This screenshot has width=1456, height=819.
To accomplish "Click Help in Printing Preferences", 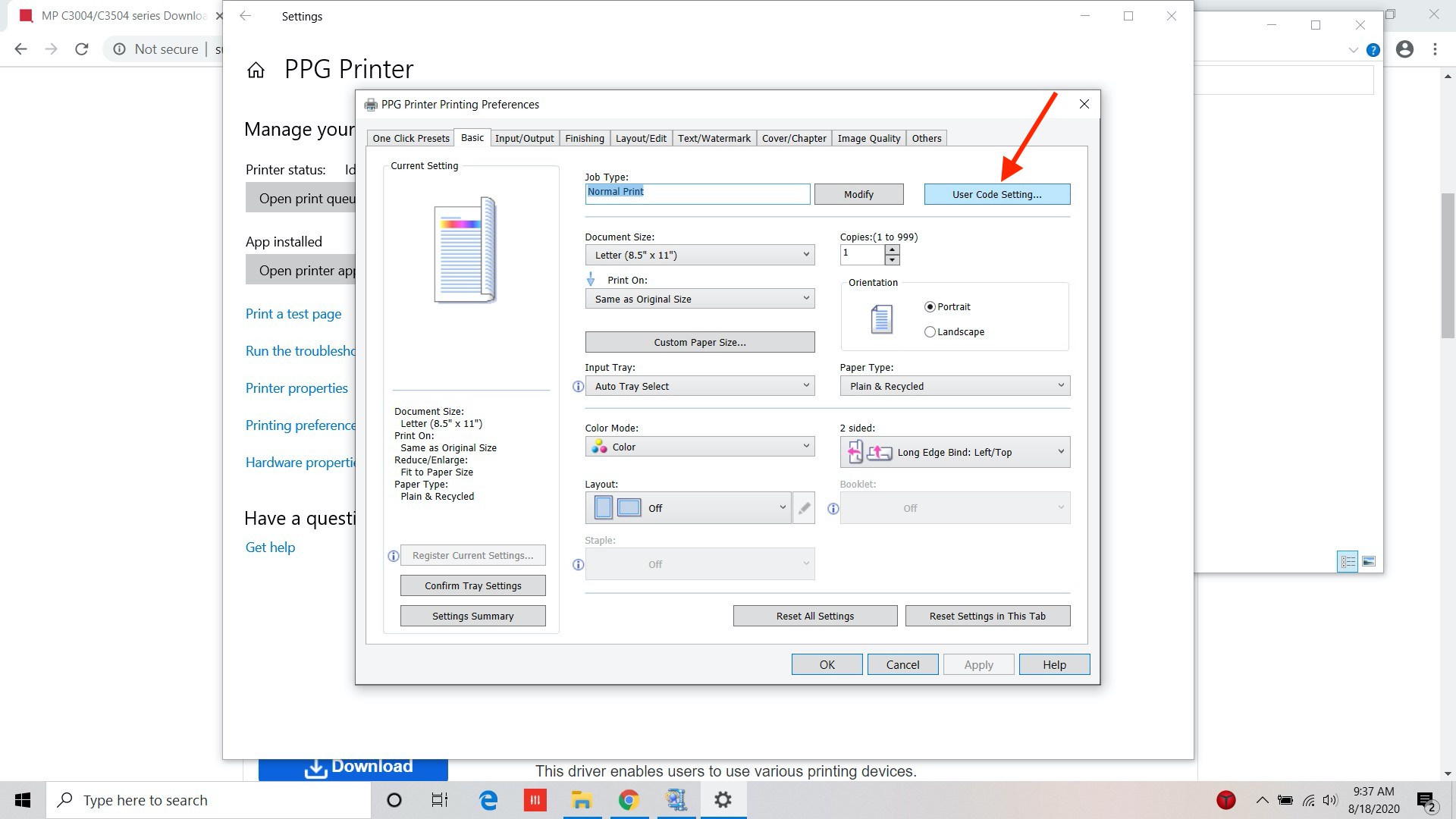I will click(1054, 665).
